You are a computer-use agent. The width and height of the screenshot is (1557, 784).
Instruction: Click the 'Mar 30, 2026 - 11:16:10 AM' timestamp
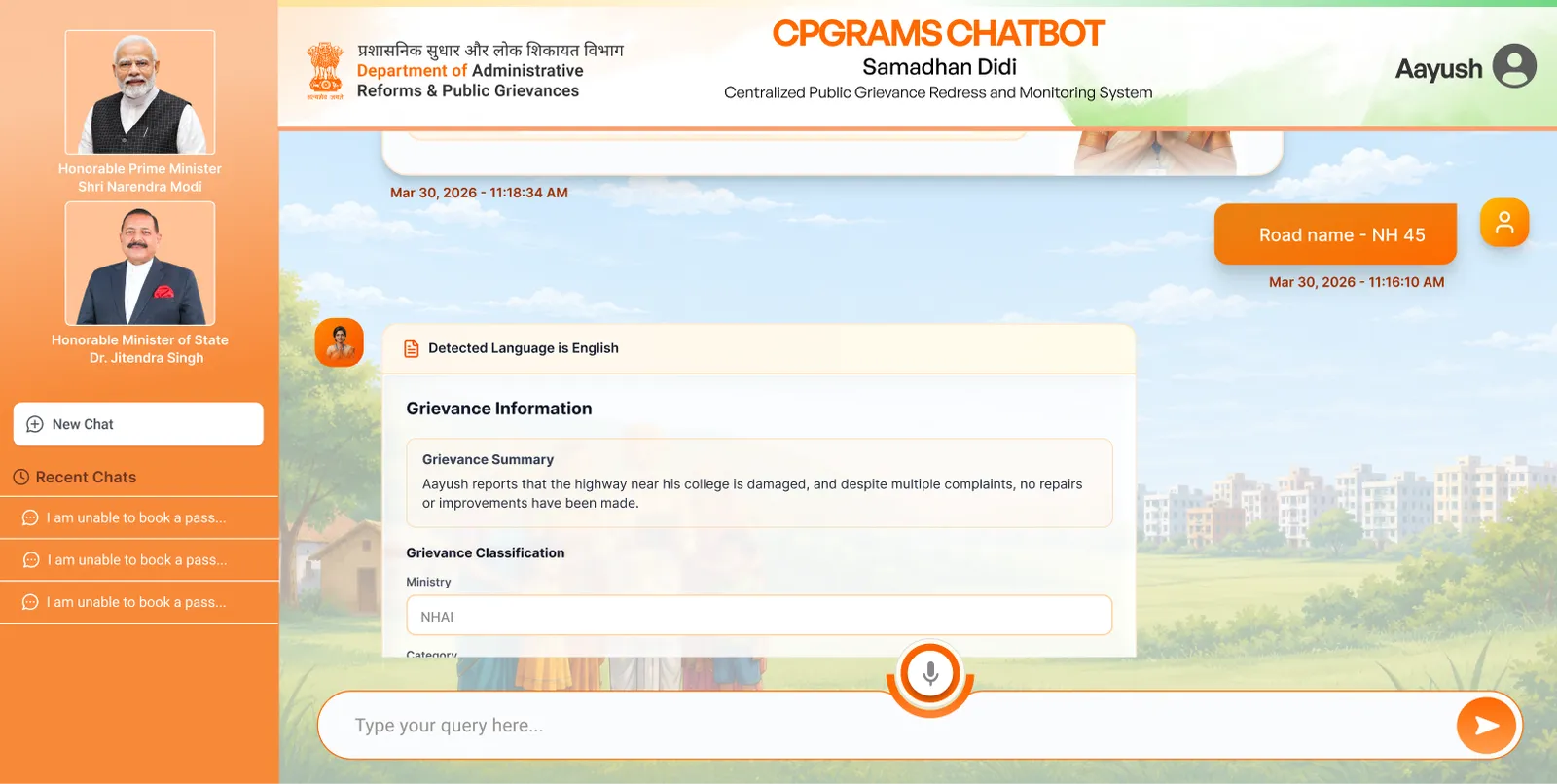click(1357, 282)
